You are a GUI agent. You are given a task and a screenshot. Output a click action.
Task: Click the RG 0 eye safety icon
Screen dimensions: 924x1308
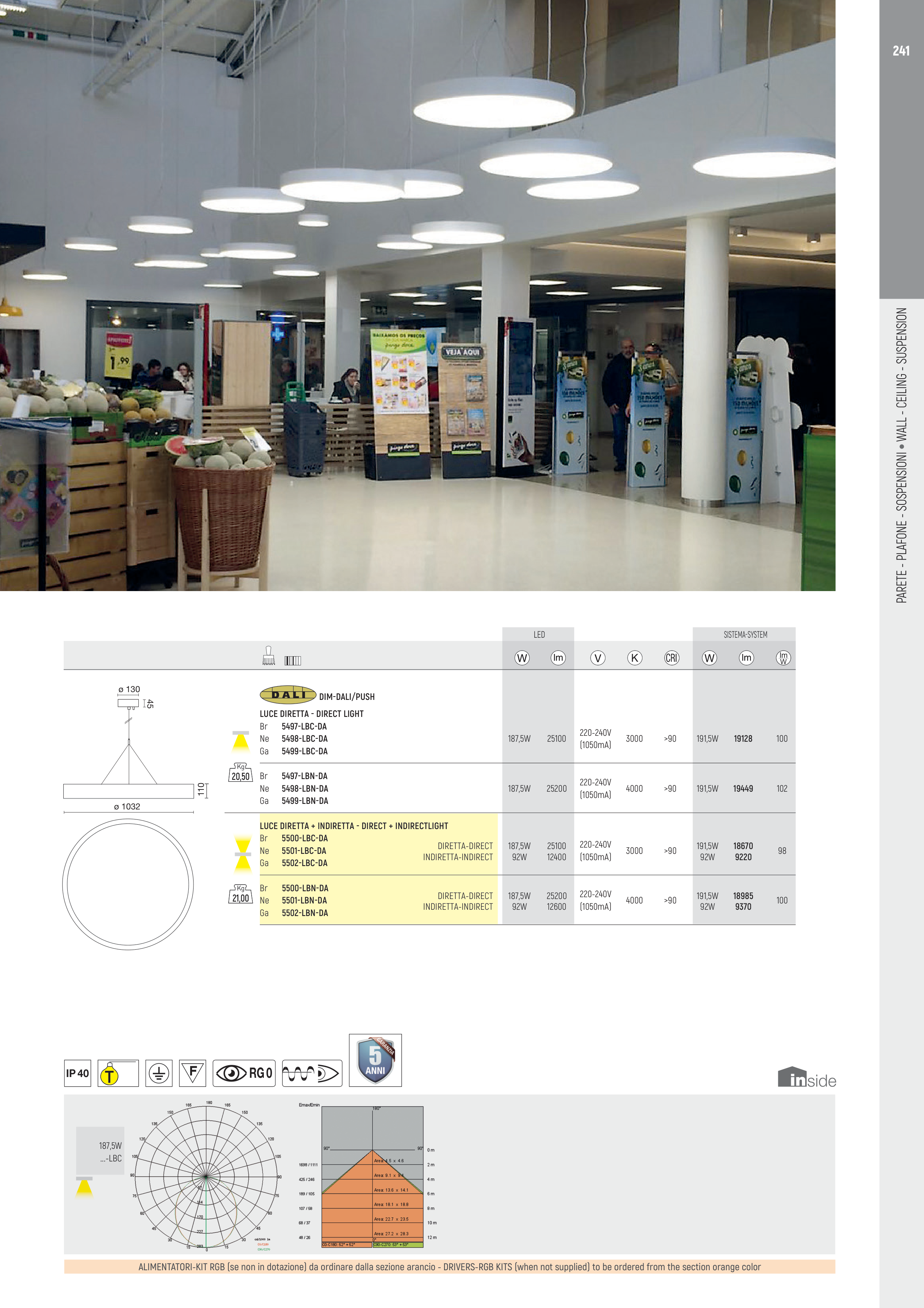coord(244,1073)
